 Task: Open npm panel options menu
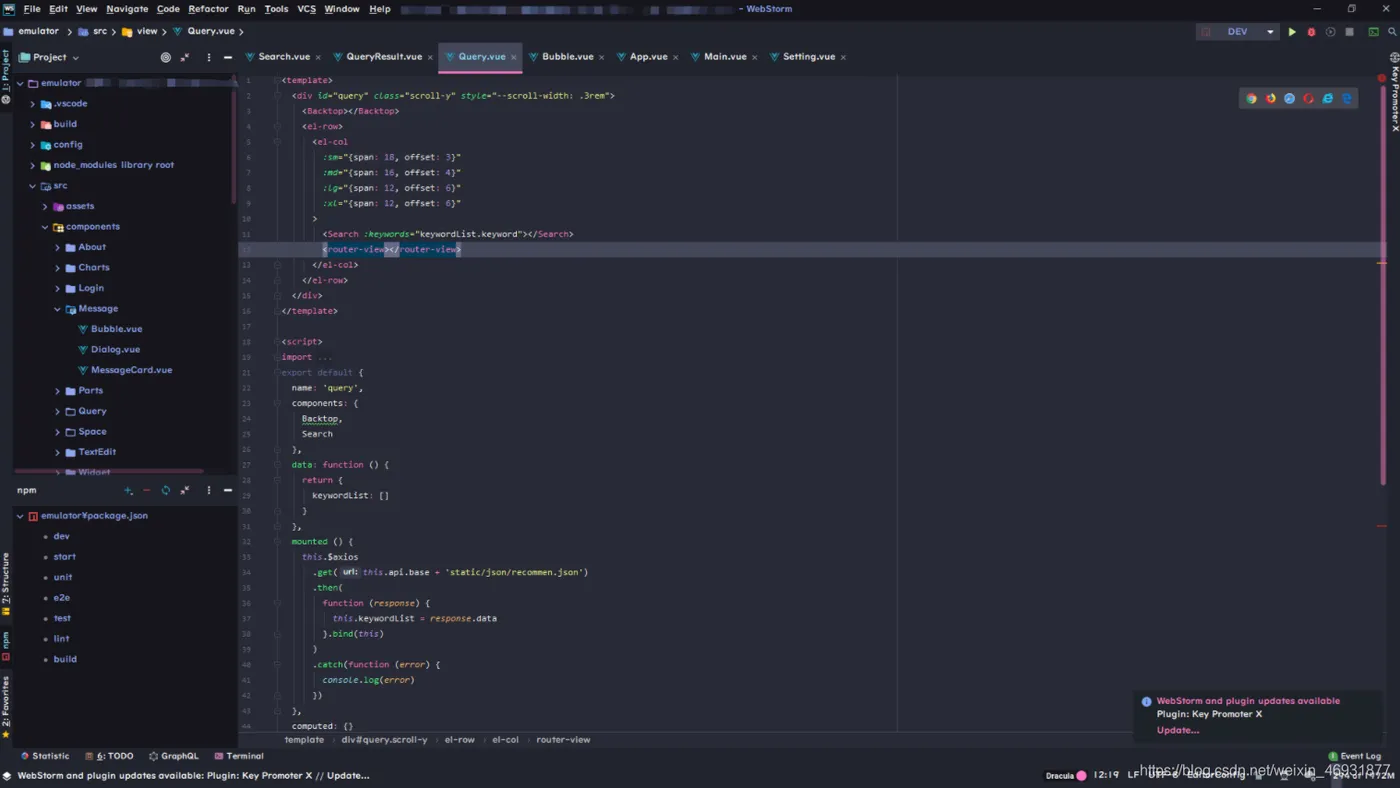pos(209,490)
